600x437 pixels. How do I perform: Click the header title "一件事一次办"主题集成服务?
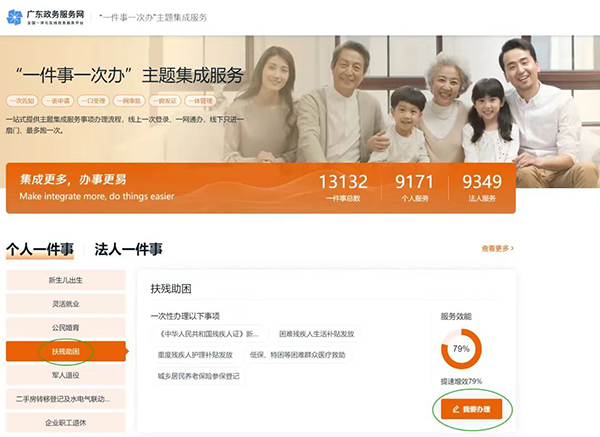pyautogui.click(x=153, y=18)
